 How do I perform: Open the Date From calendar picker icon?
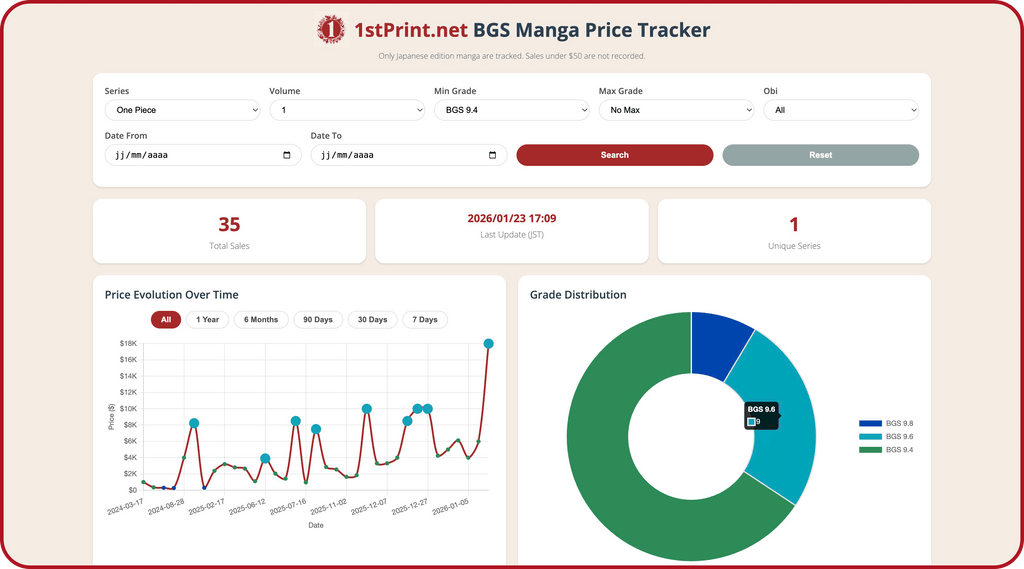click(287, 155)
